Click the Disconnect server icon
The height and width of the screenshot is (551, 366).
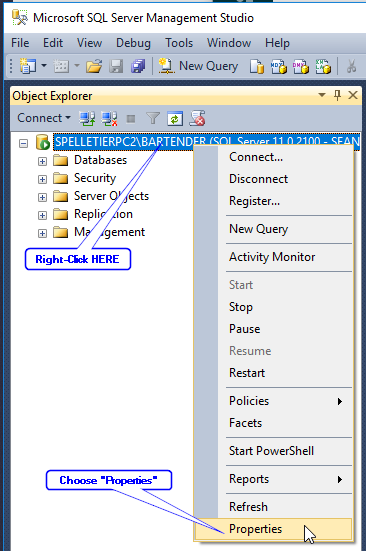tap(109, 118)
